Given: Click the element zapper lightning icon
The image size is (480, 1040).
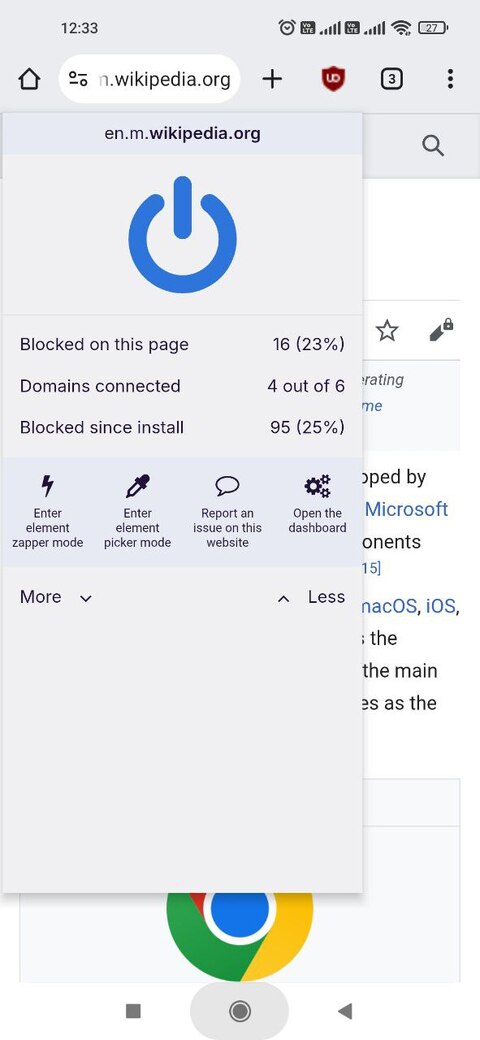Looking at the screenshot, I should pyautogui.click(x=47, y=486).
